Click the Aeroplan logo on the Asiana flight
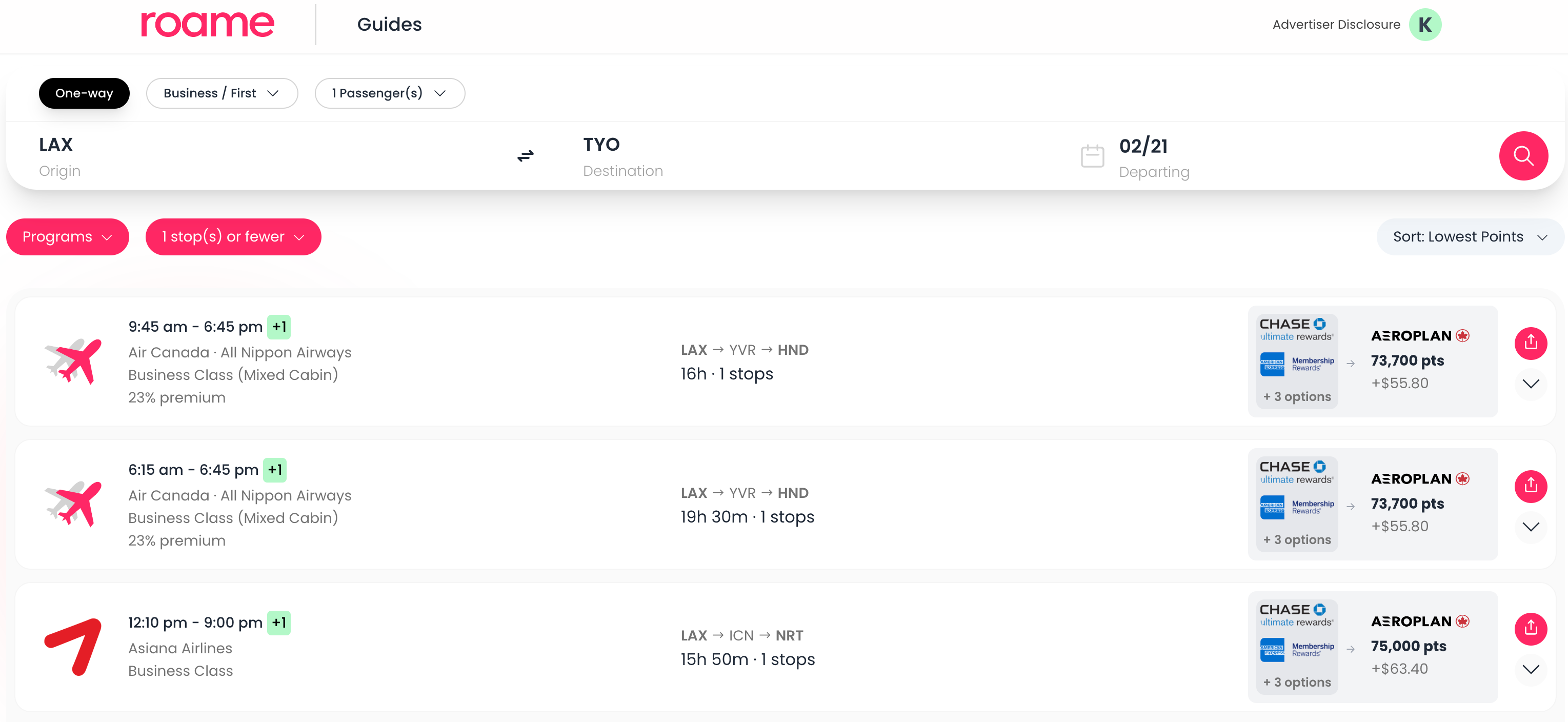This screenshot has width=1568, height=722. (x=1420, y=621)
